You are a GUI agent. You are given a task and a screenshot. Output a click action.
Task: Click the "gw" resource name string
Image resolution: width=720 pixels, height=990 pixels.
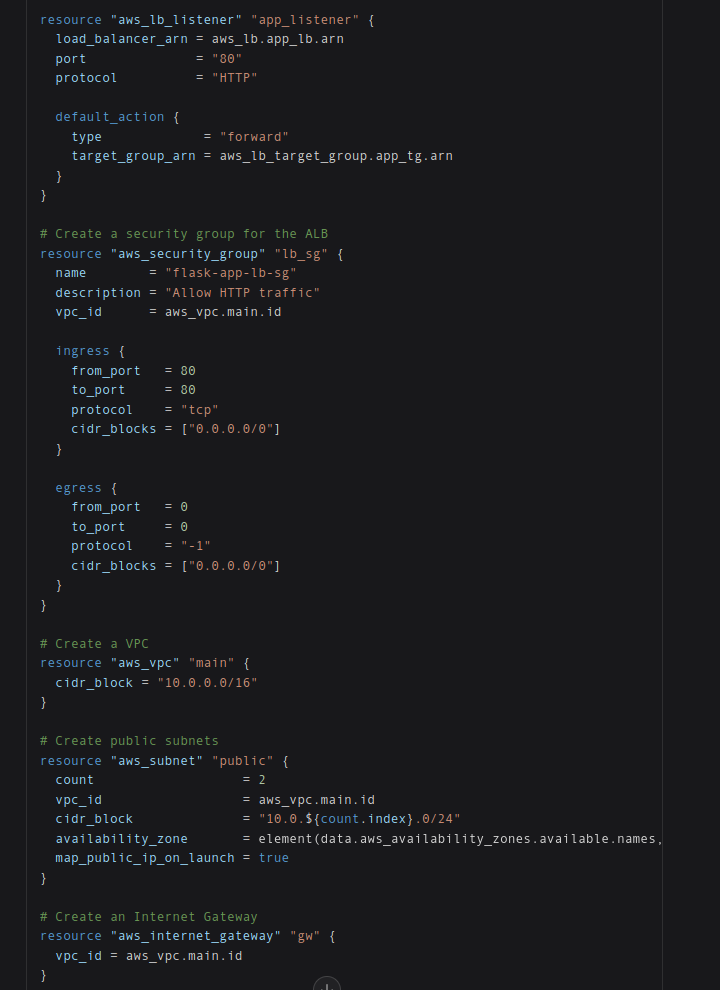(x=305, y=936)
